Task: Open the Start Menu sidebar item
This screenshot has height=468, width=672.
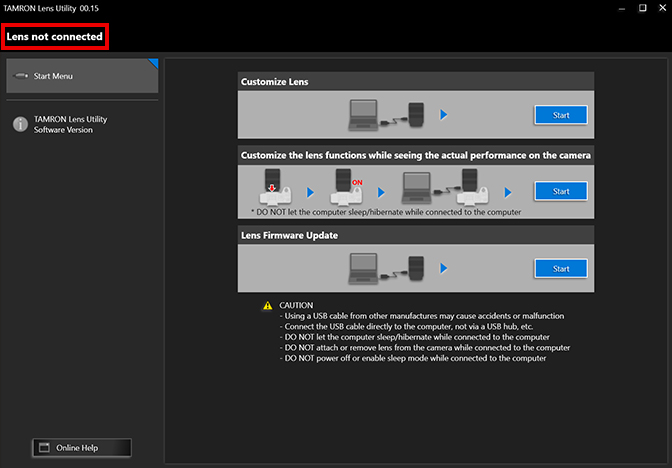Action: (82, 76)
